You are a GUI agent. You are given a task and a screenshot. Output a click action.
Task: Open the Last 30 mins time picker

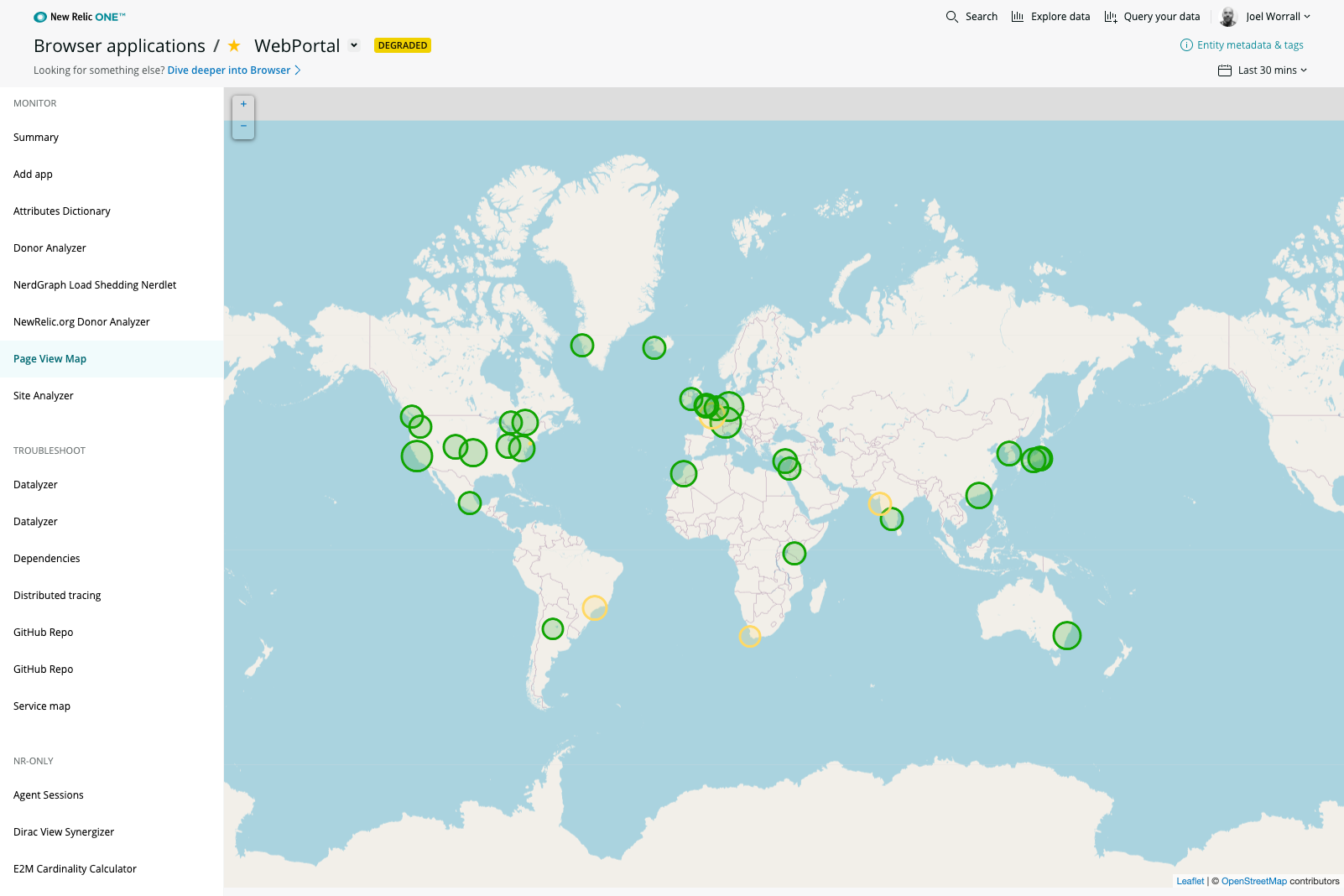[1272, 70]
